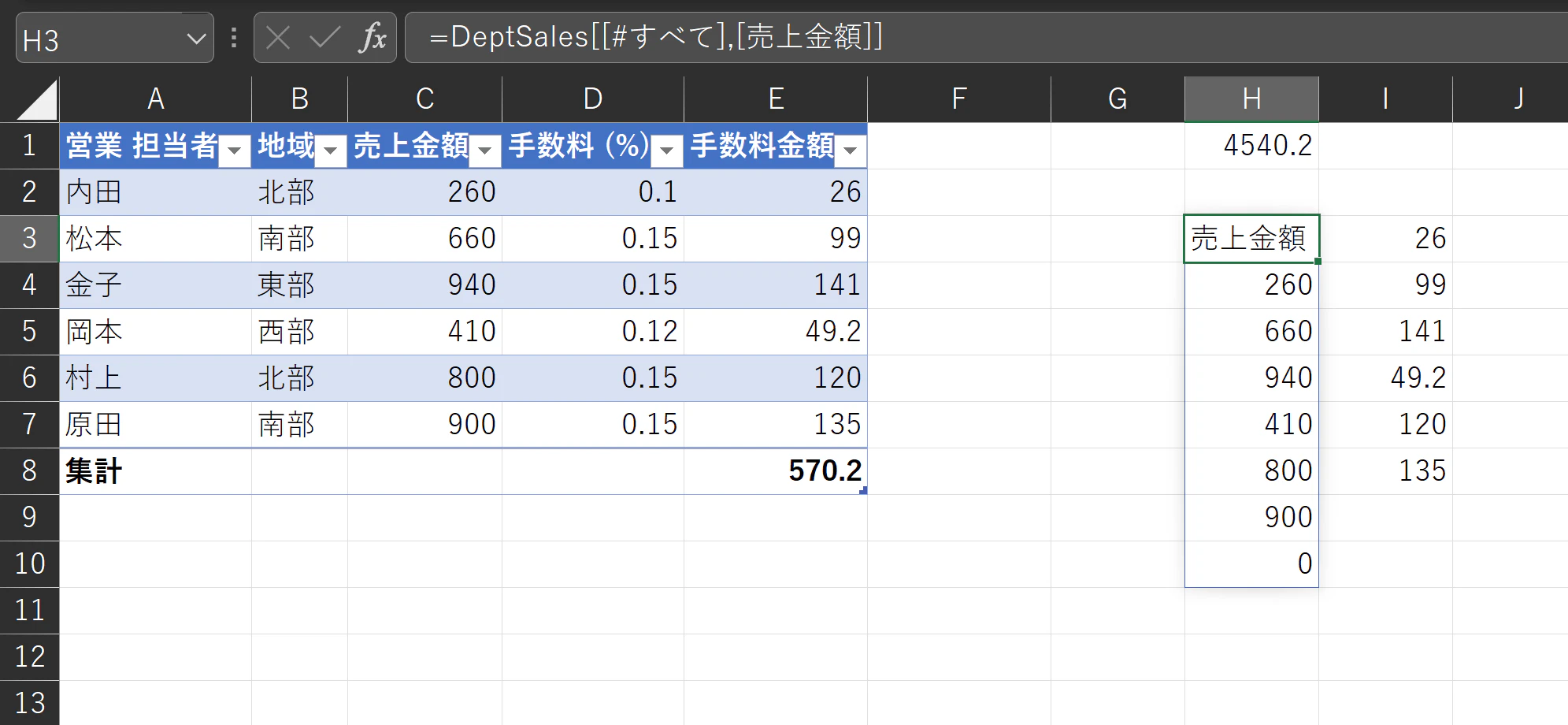Select 東部 region cell
Image resolution: width=1568 pixels, height=725 pixels.
pos(300,285)
